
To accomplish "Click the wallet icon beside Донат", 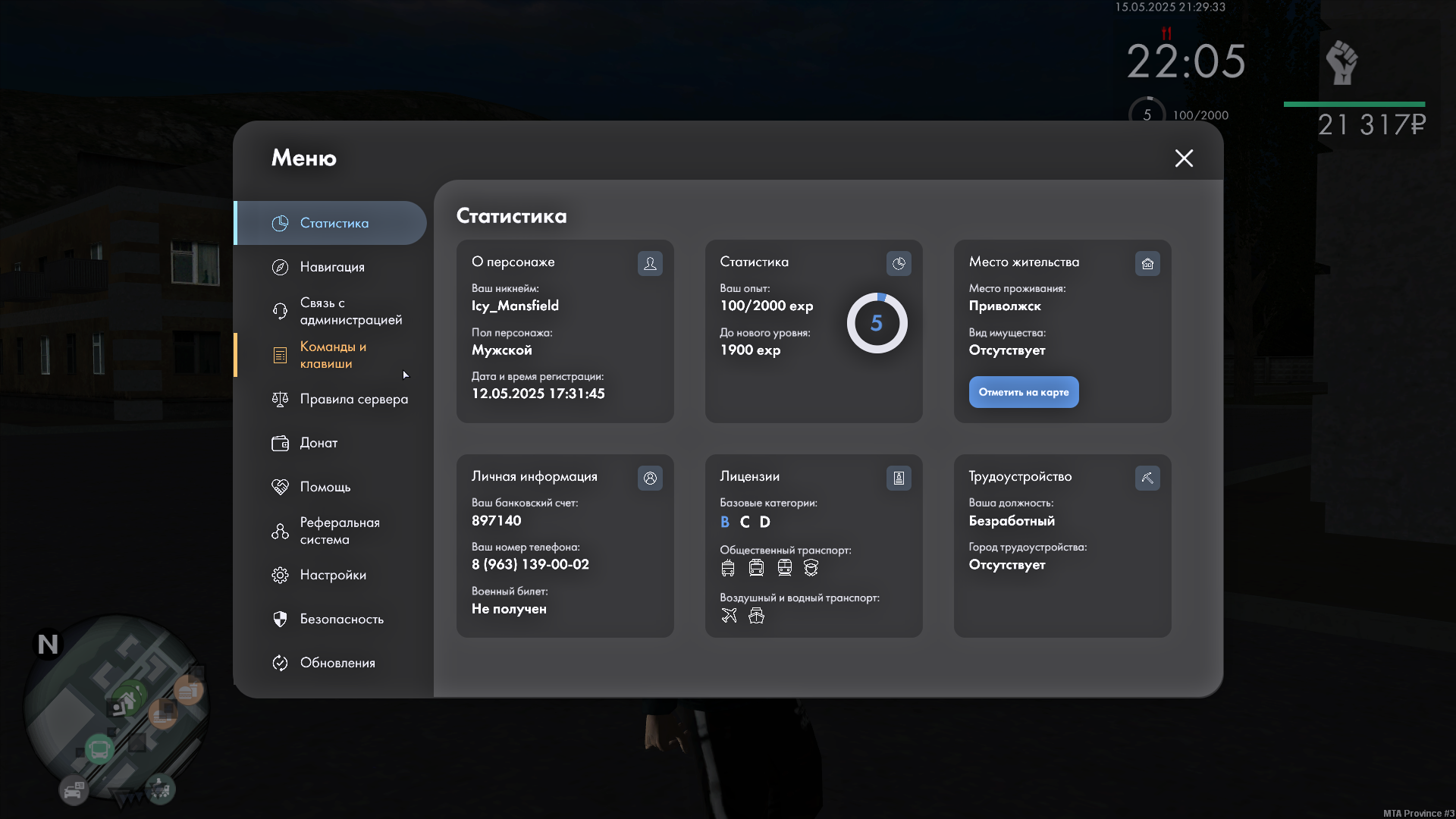I will 280,443.
